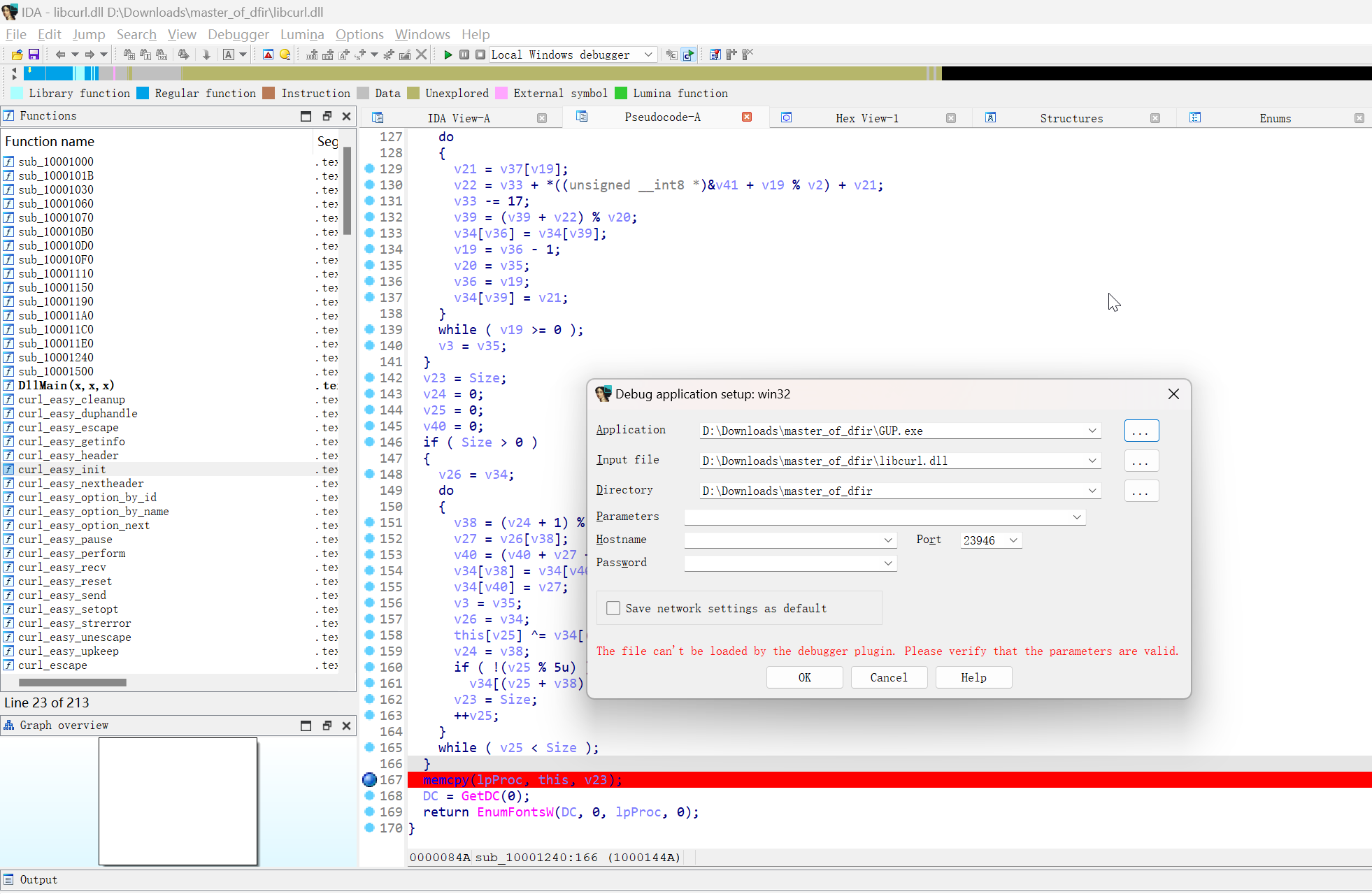Close the Pseudocode-A tab with red X

[747, 117]
